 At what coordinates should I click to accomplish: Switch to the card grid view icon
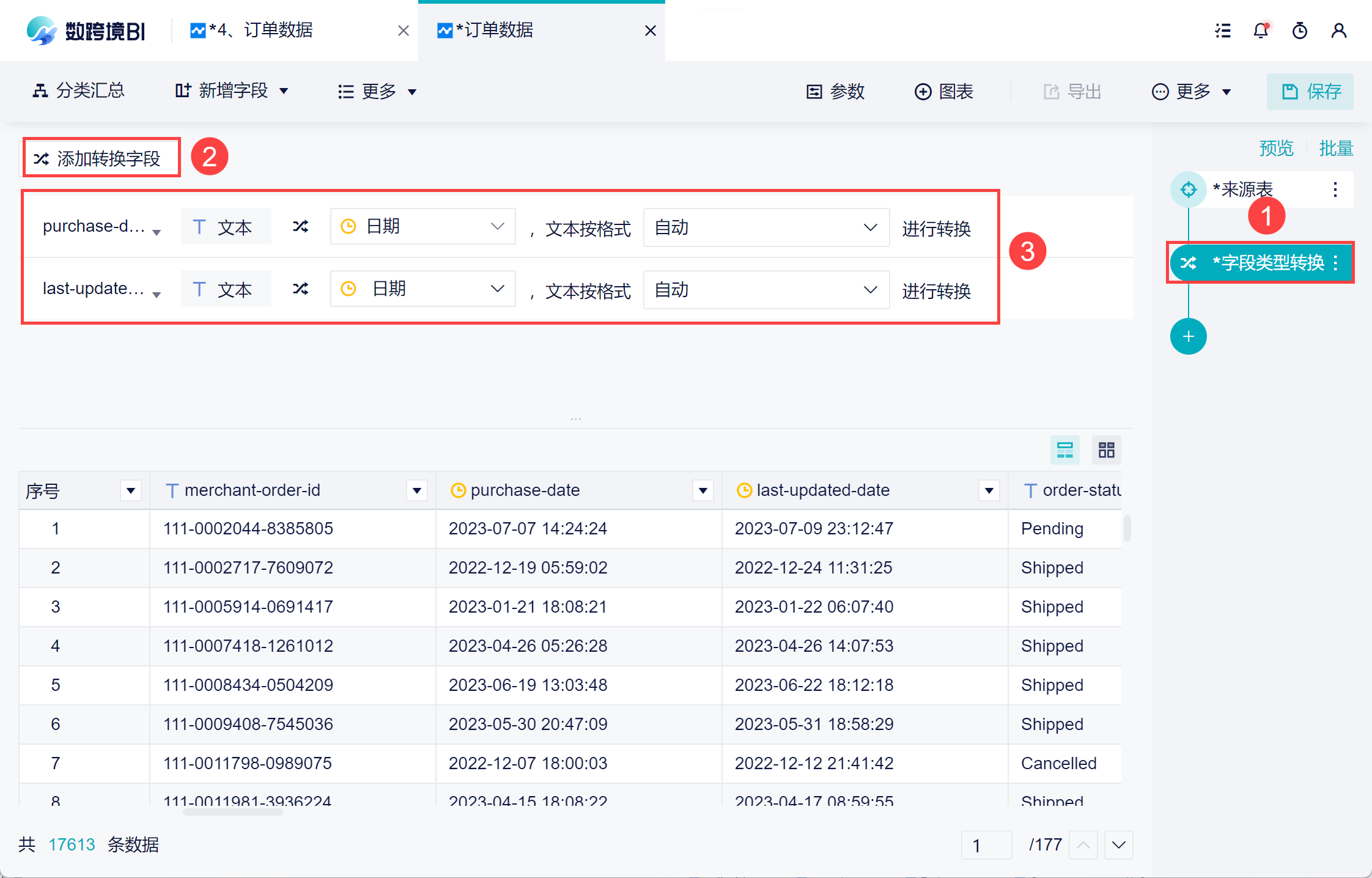(x=1106, y=451)
